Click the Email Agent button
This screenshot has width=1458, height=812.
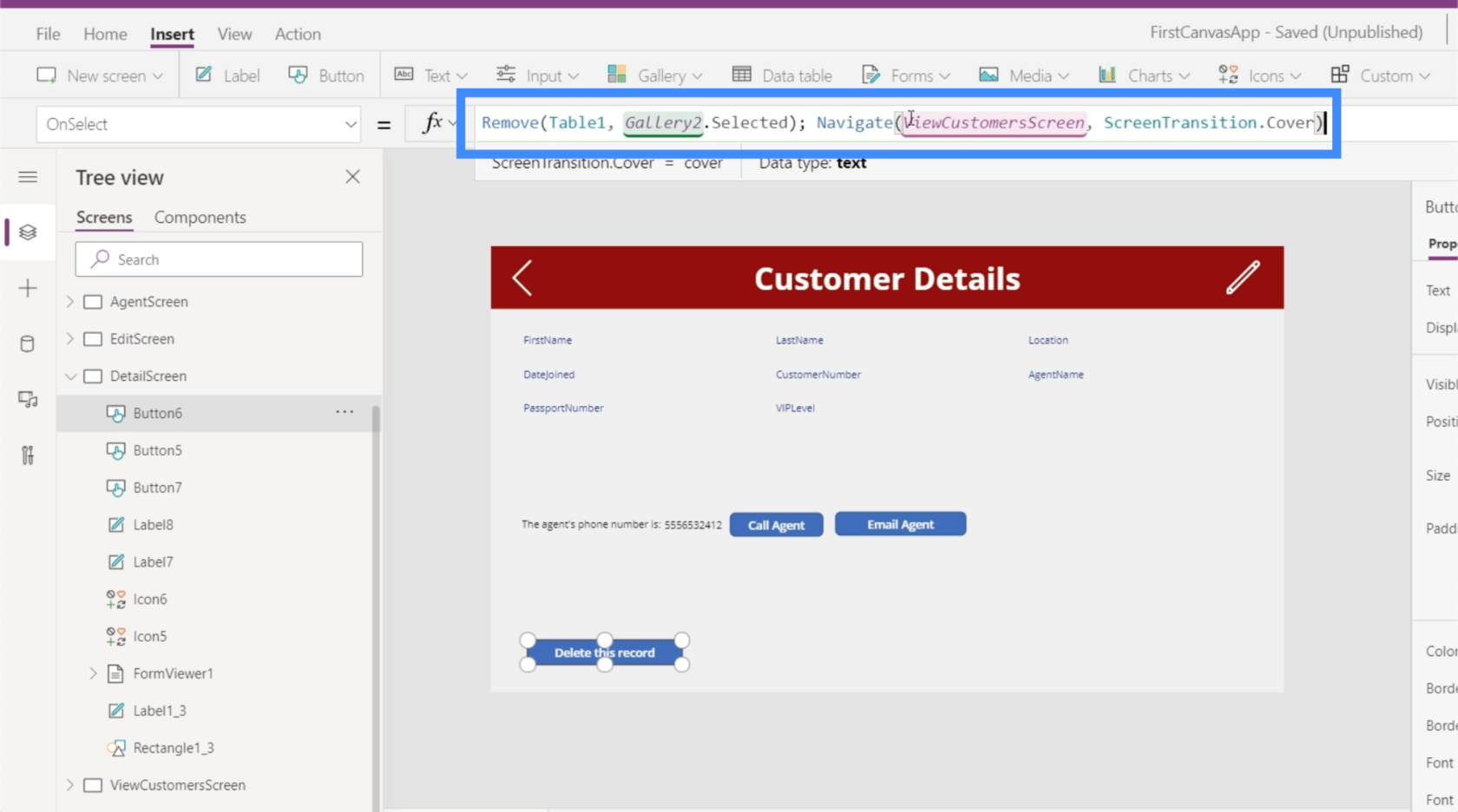900,524
